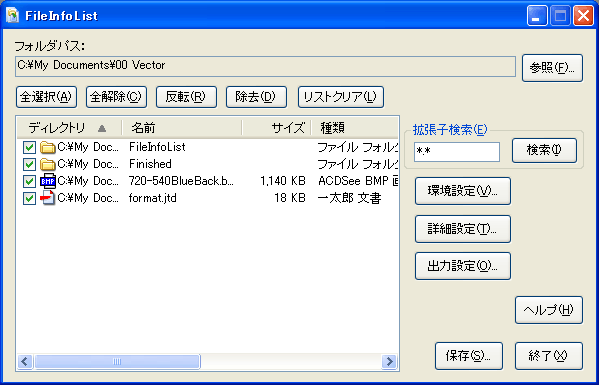Select the FileInfoList name entry
This screenshot has width=599, height=385.
click(x=157, y=147)
